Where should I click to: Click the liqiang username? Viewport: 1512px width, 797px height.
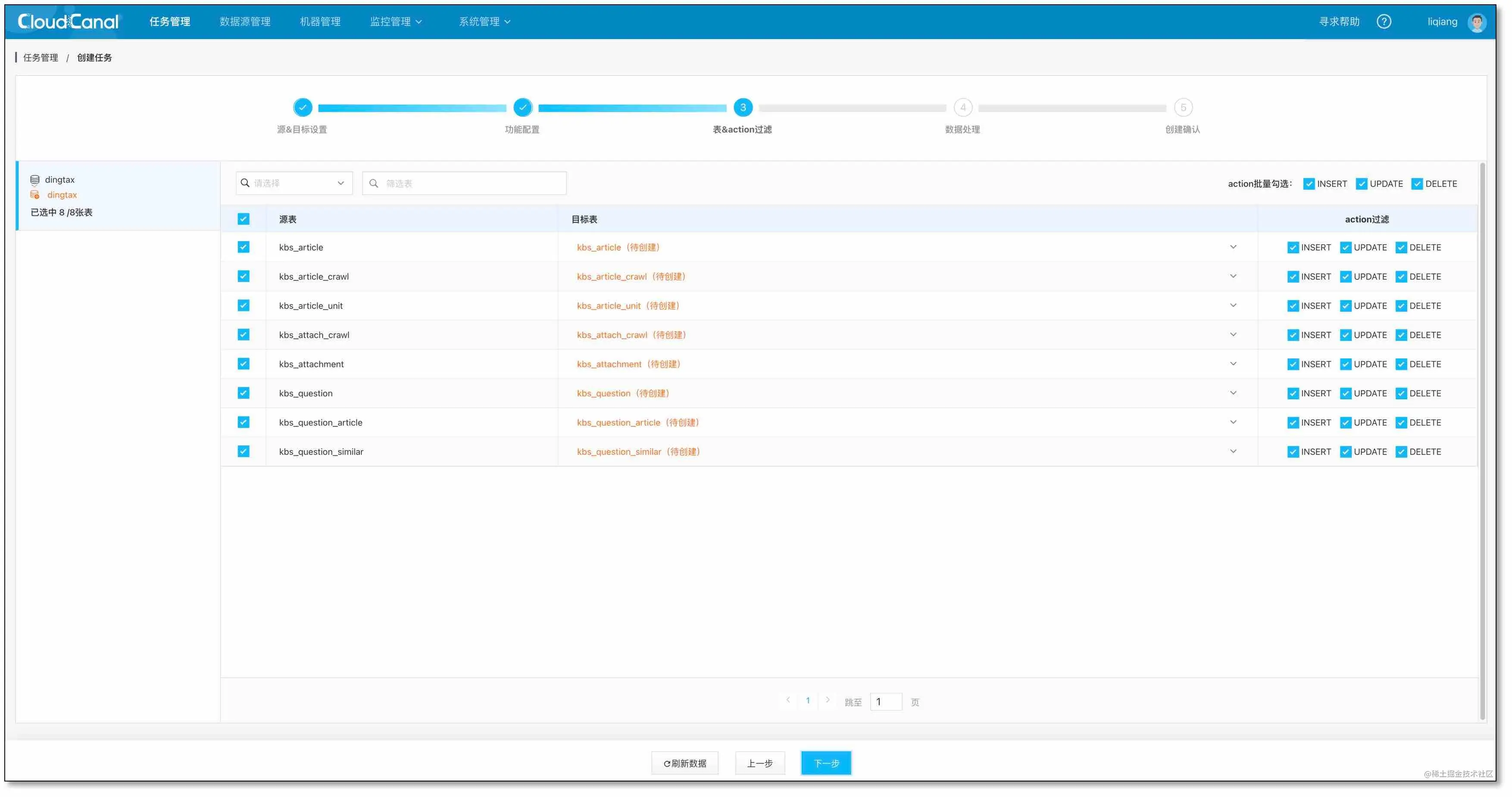pyautogui.click(x=1442, y=22)
